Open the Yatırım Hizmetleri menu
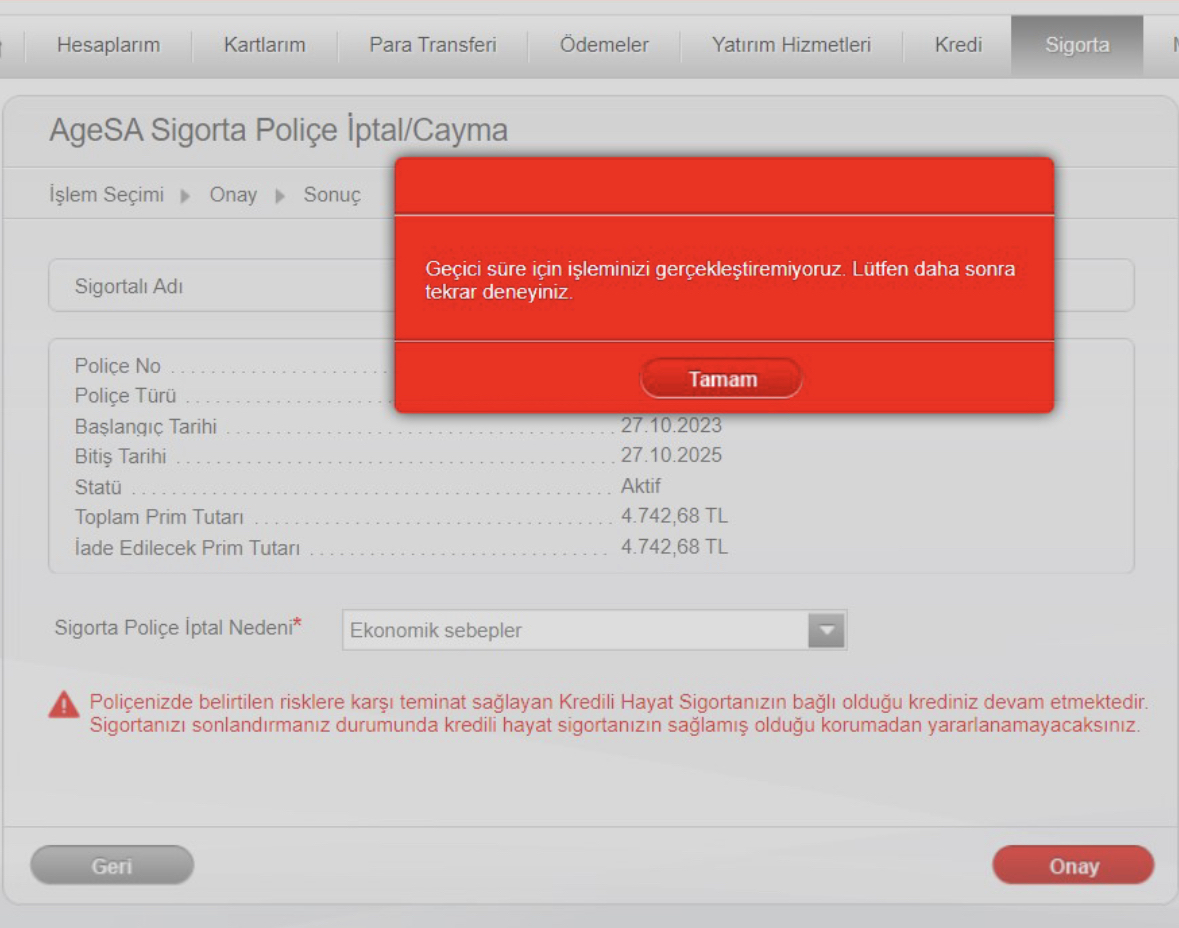1179x928 pixels. 791,45
